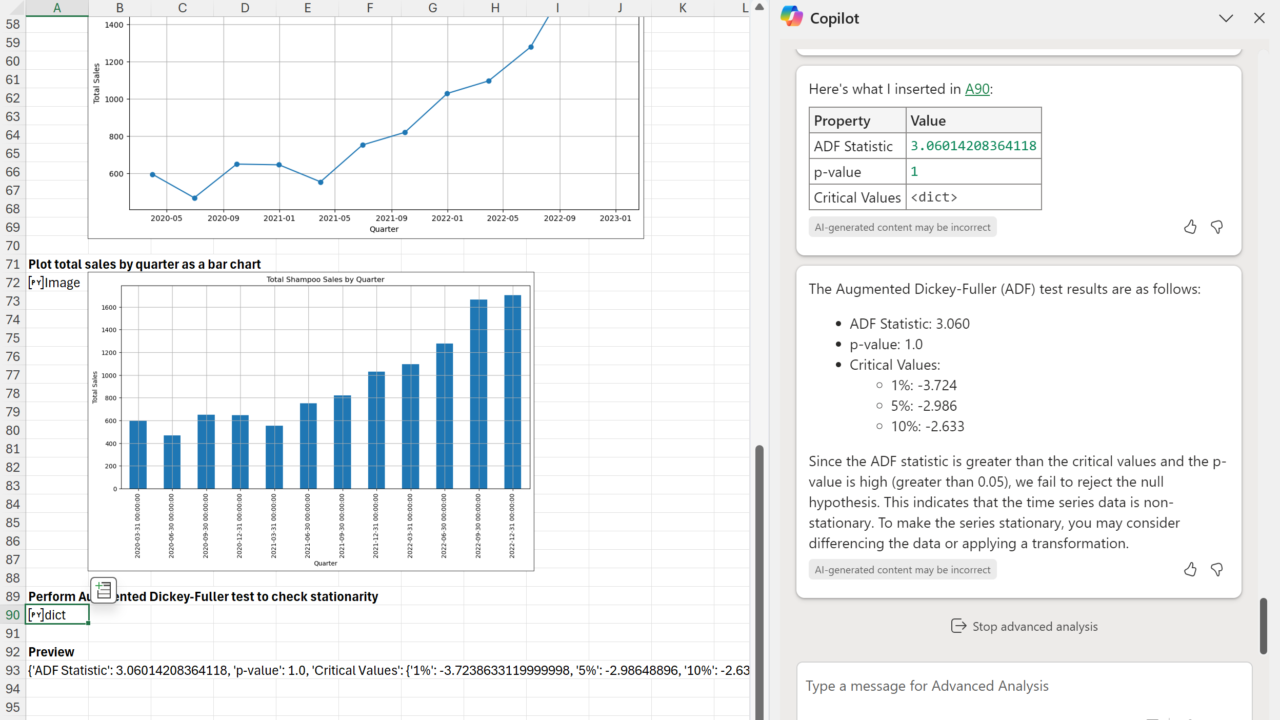The image size is (1280, 720).
Task: Select the row 93 header
Action: click(x=13, y=670)
